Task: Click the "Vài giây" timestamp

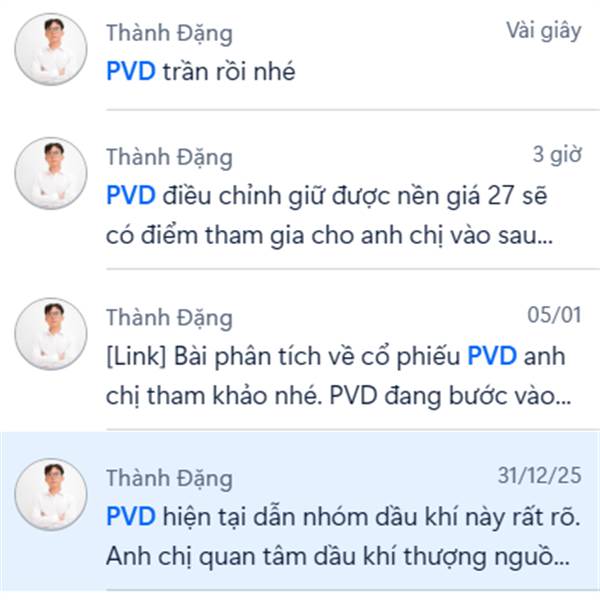Action: coord(544,31)
